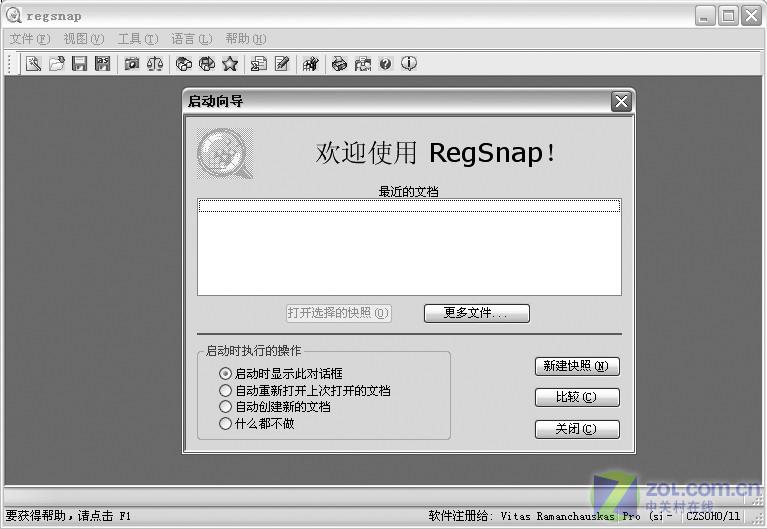The width and height of the screenshot is (767, 529).
Task: Click the toolbar drag handle grip
Action: [11, 64]
